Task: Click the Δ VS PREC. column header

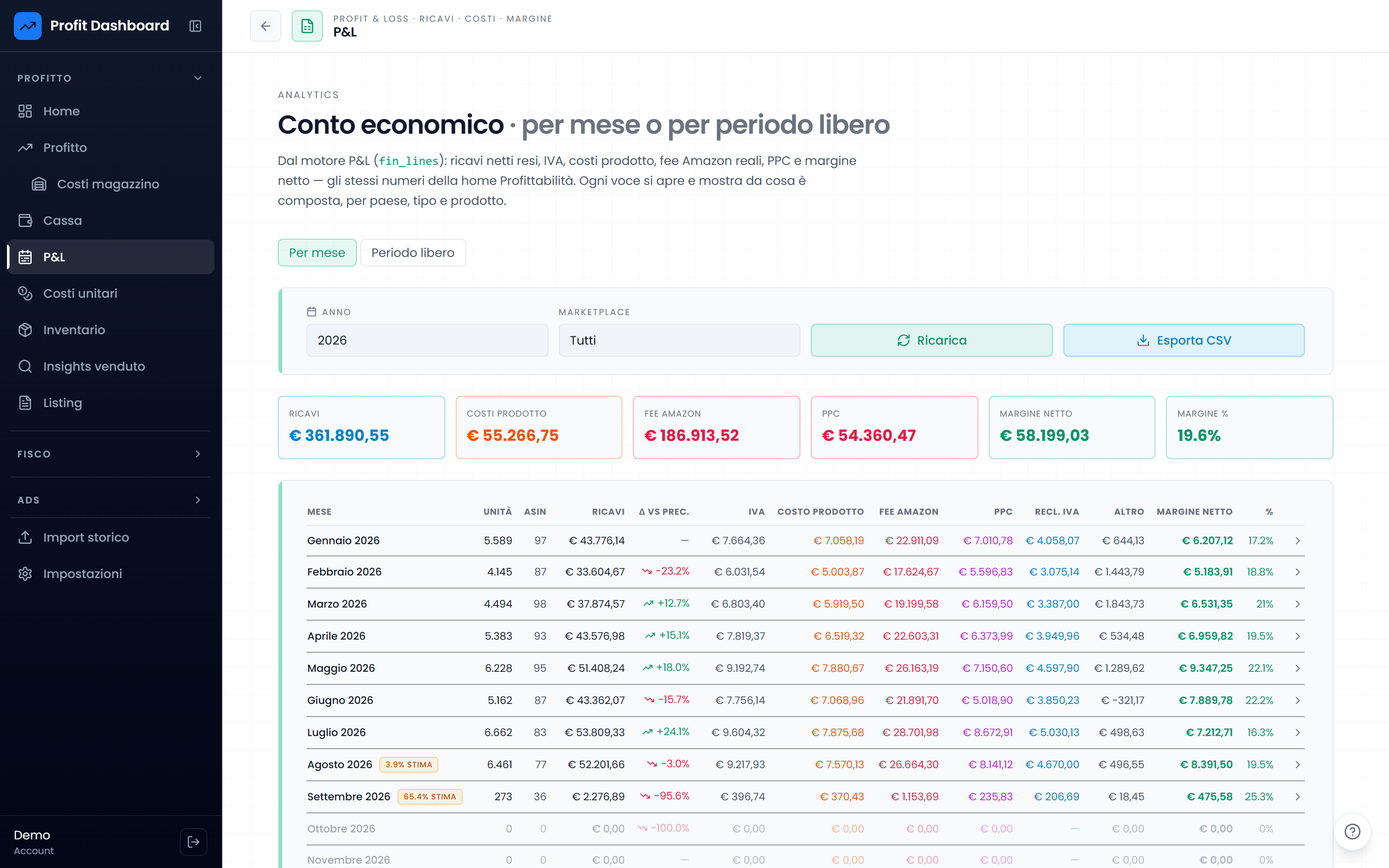Action: [664, 512]
